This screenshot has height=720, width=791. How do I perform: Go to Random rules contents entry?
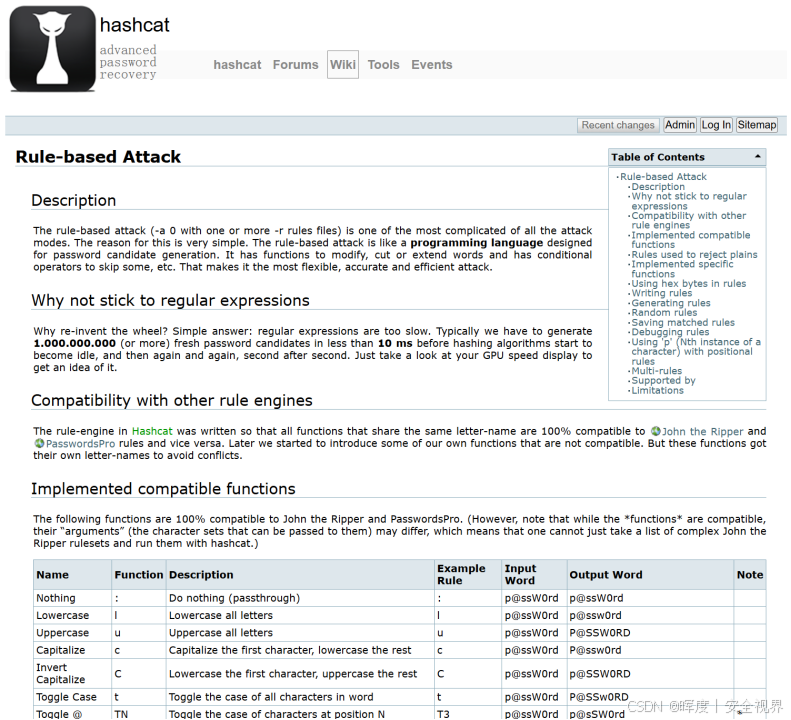664,312
